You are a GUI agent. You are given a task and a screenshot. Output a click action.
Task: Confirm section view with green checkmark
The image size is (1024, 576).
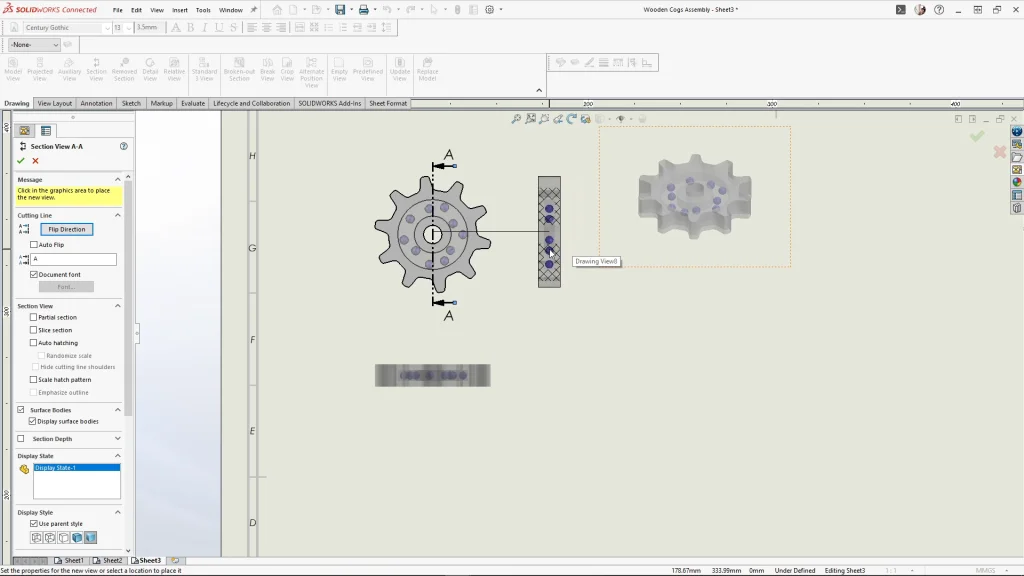pos(20,161)
